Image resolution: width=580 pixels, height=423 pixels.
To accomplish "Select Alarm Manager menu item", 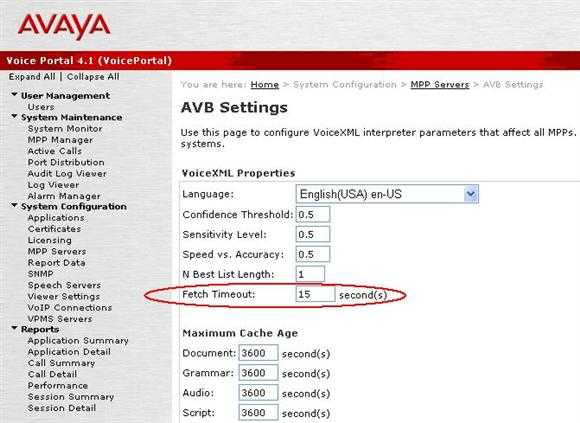I will coord(64,196).
